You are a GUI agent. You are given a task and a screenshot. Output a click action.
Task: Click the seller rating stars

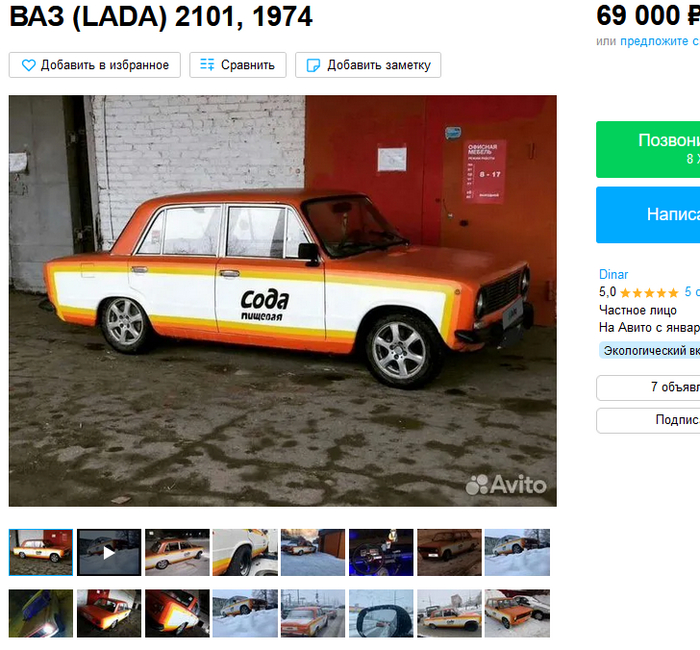tap(649, 293)
